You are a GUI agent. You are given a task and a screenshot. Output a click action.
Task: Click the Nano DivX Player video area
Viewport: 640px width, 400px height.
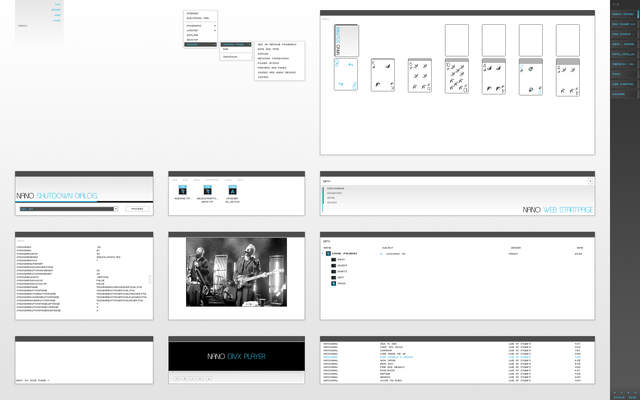236,356
